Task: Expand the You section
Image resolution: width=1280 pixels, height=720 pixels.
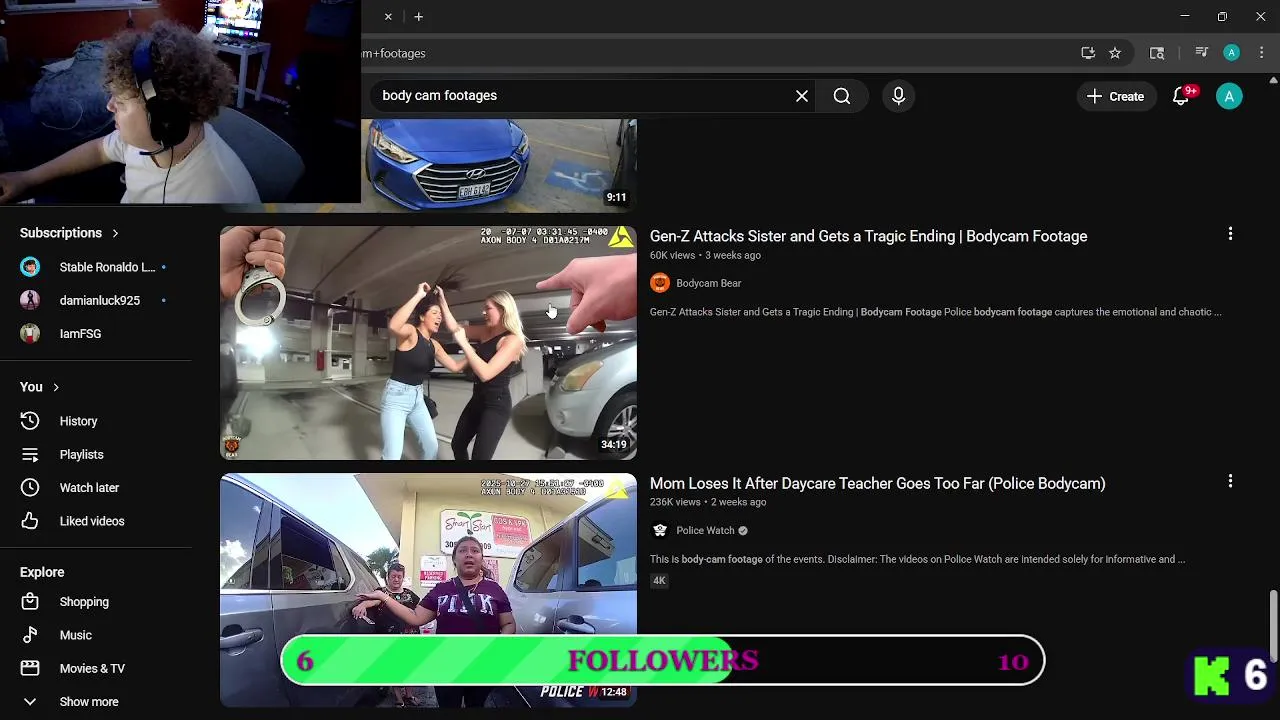Action: pos(40,387)
